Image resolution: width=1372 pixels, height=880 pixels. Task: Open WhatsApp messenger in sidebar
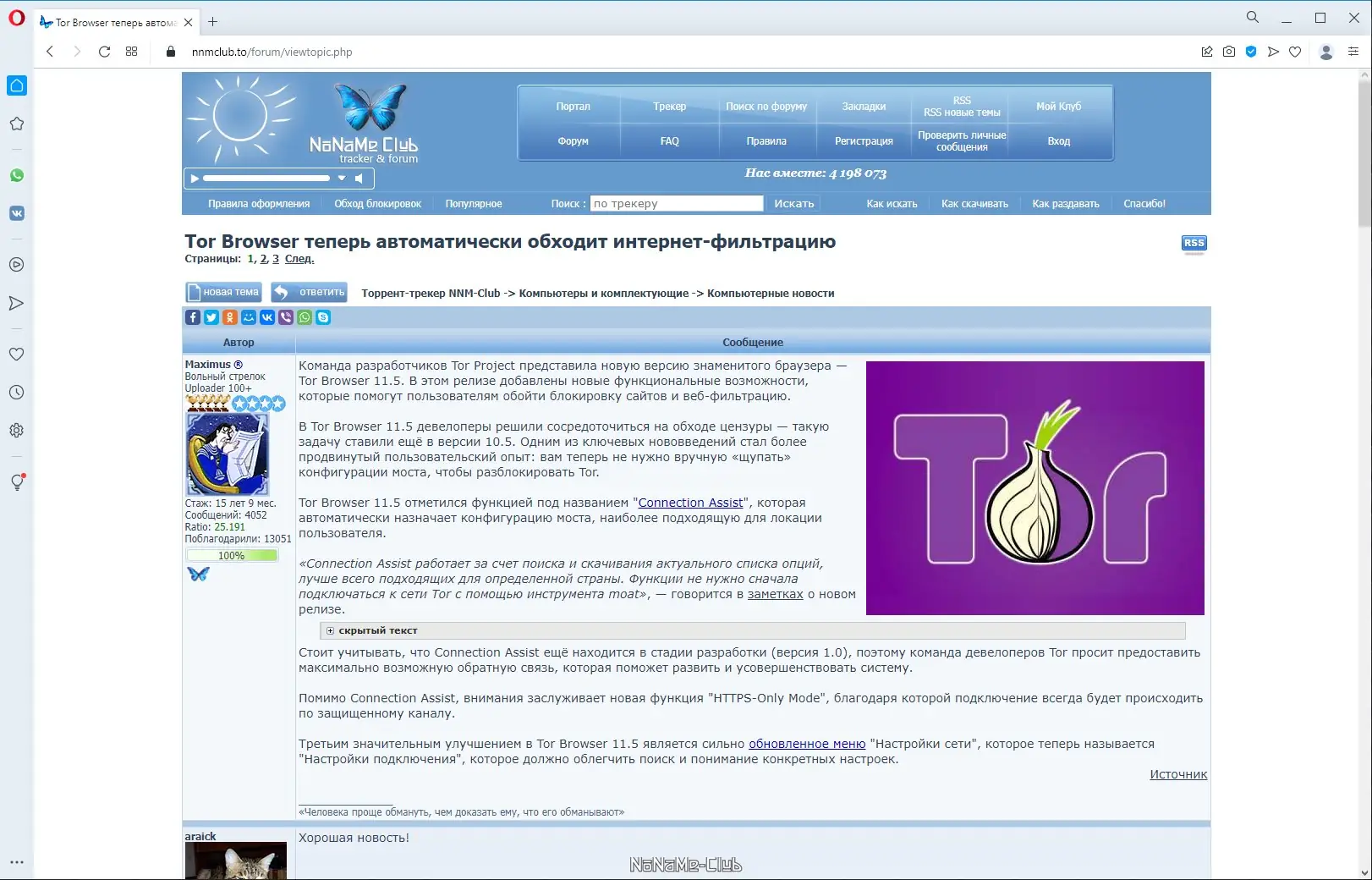pyautogui.click(x=17, y=175)
